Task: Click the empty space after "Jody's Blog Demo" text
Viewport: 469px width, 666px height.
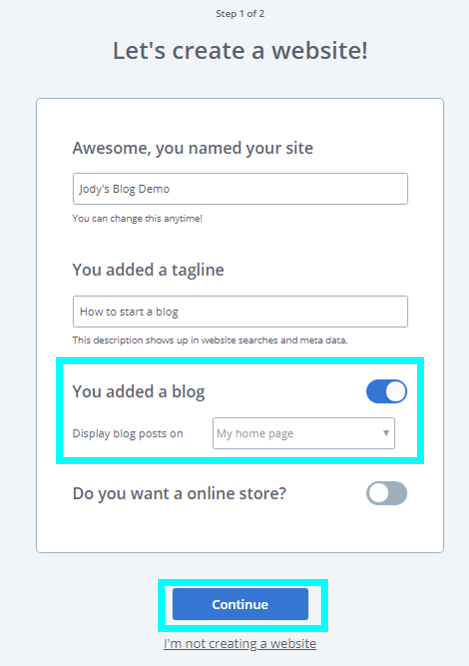Action: pyautogui.click(x=289, y=189)
